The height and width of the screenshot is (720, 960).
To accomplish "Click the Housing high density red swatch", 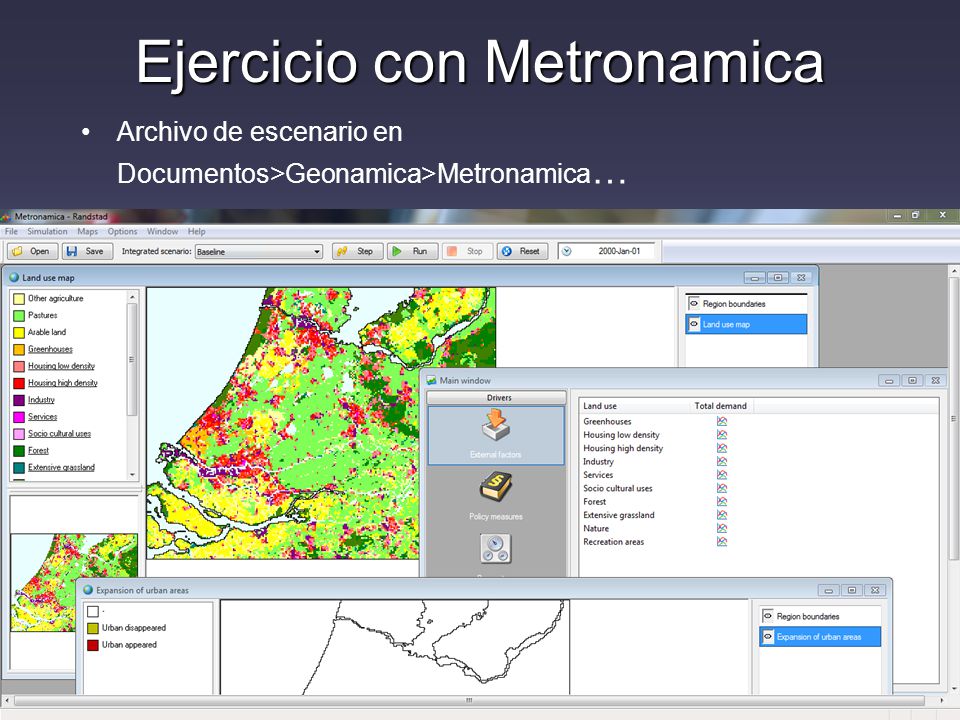I will [x=19, y=383].
